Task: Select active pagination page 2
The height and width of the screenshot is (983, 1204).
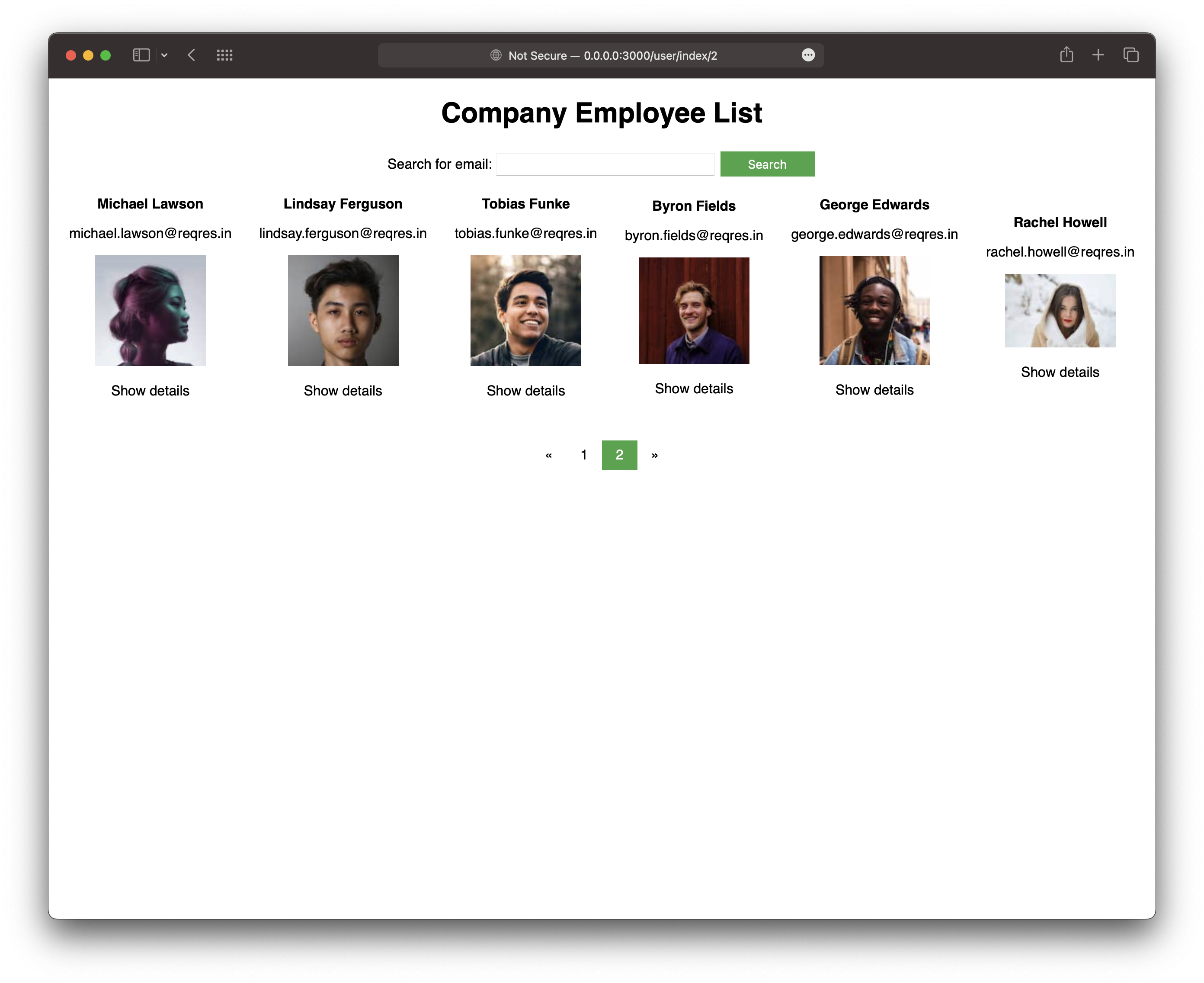Action: [619, 455]
